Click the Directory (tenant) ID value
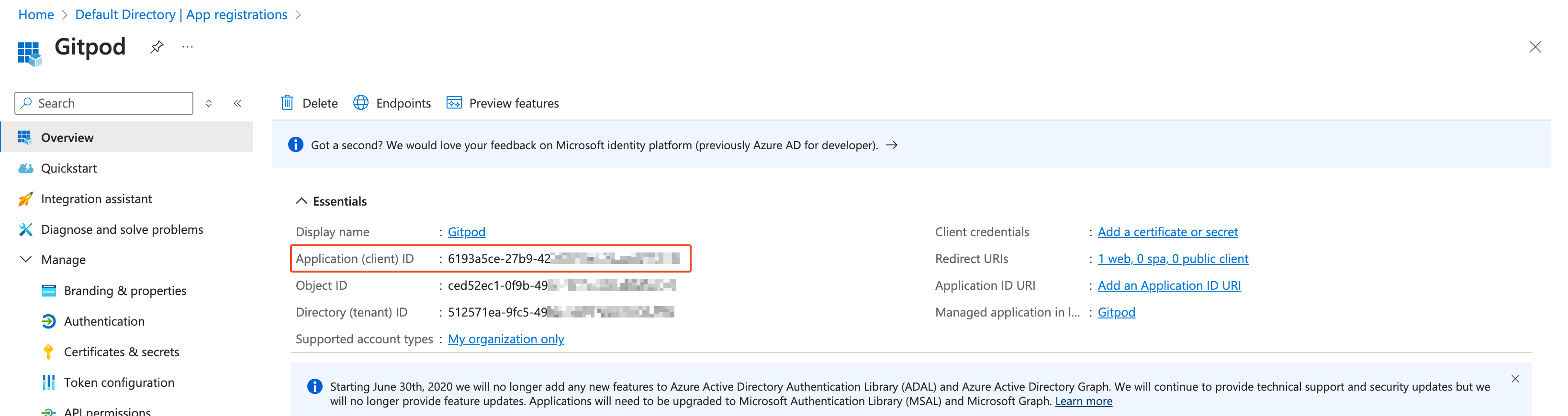The height and width of the screenshot is (416, 1568). [561, 312]
